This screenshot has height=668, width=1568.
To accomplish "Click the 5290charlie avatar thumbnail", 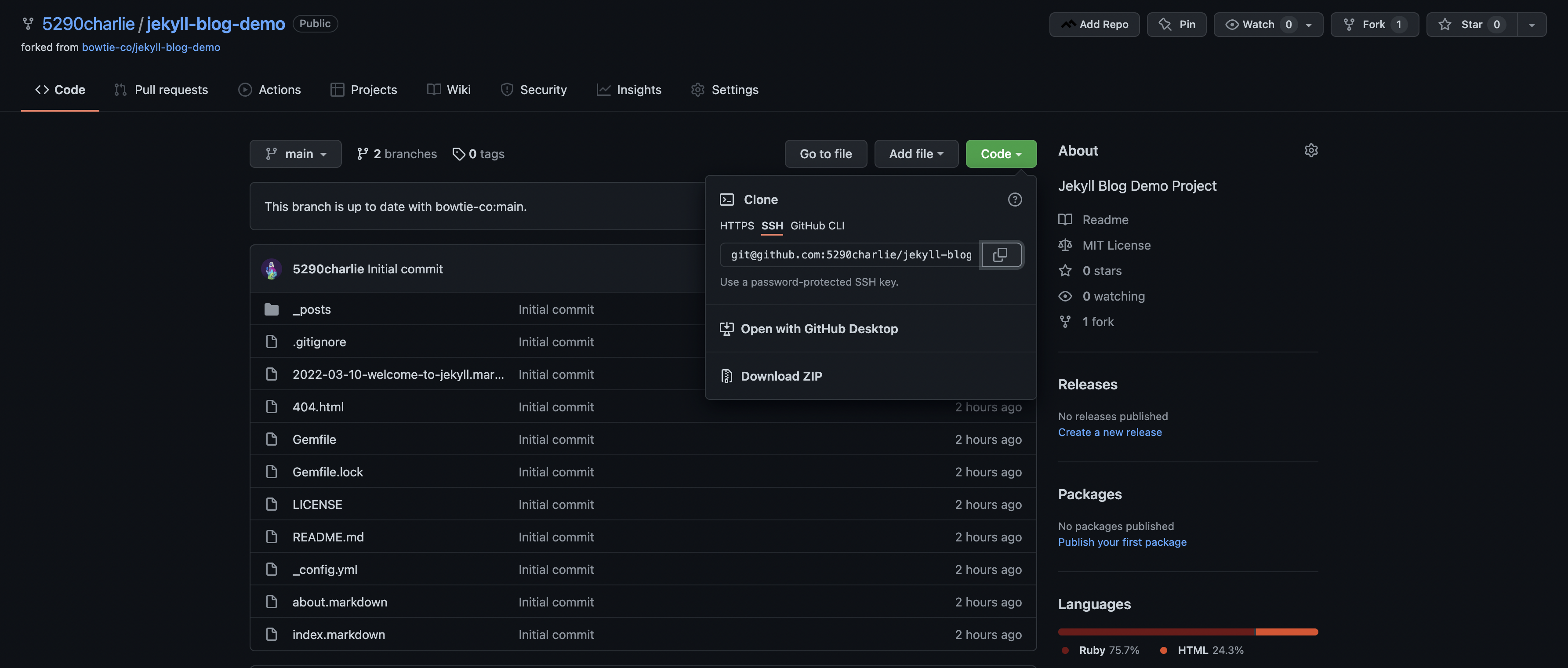I will tap(272, 269).
